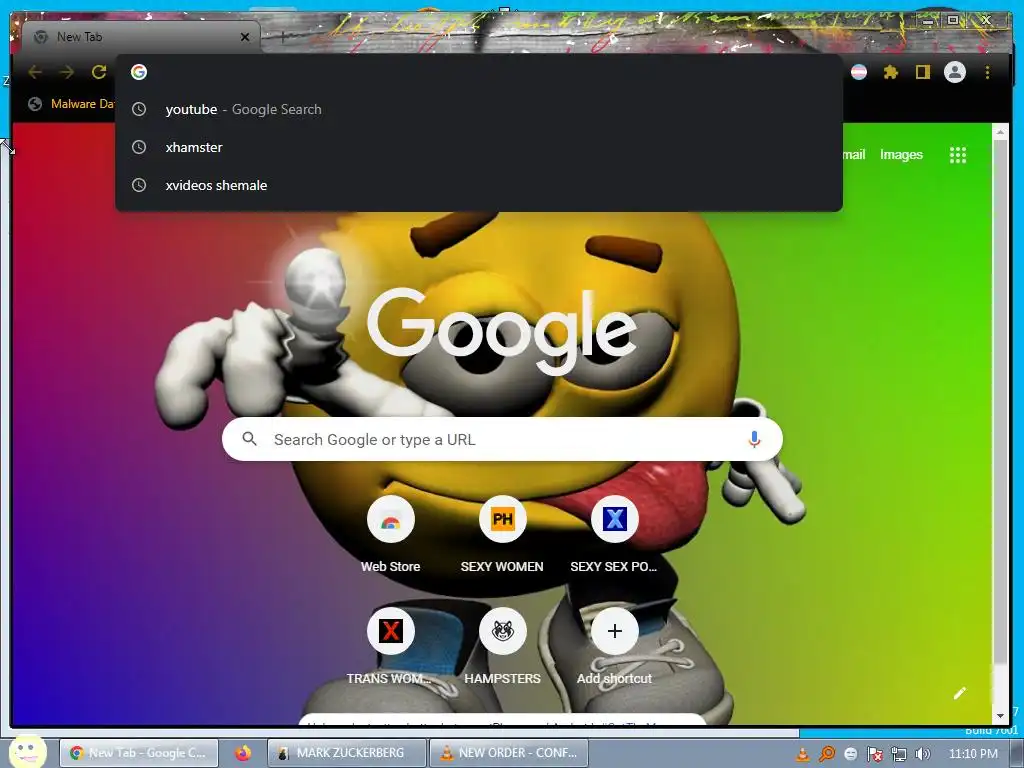This screenshot has width=1024, height=768.
Task: Click the VLC cone tray icon
Action: point(803,754)
